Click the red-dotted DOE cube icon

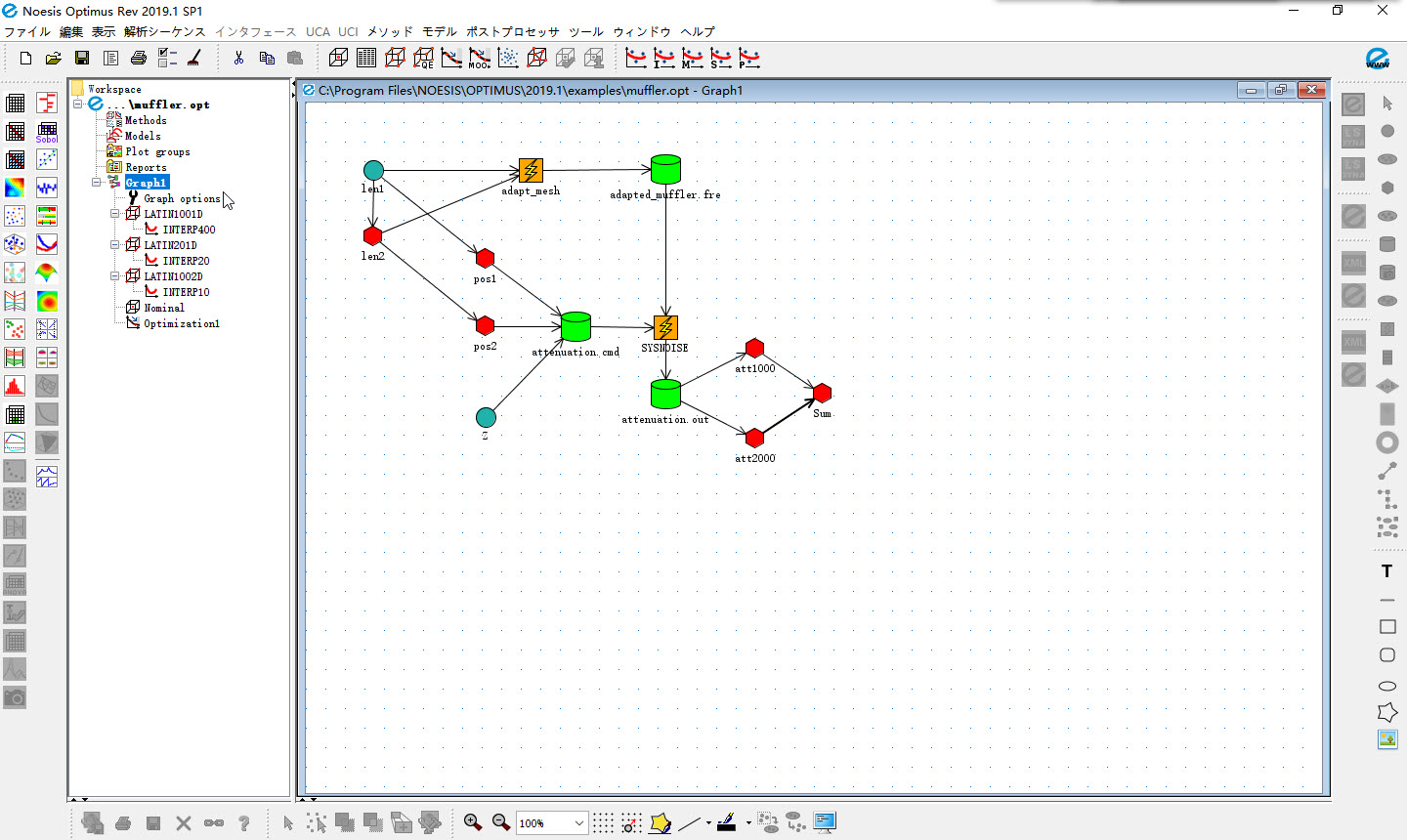coord(395,59)
